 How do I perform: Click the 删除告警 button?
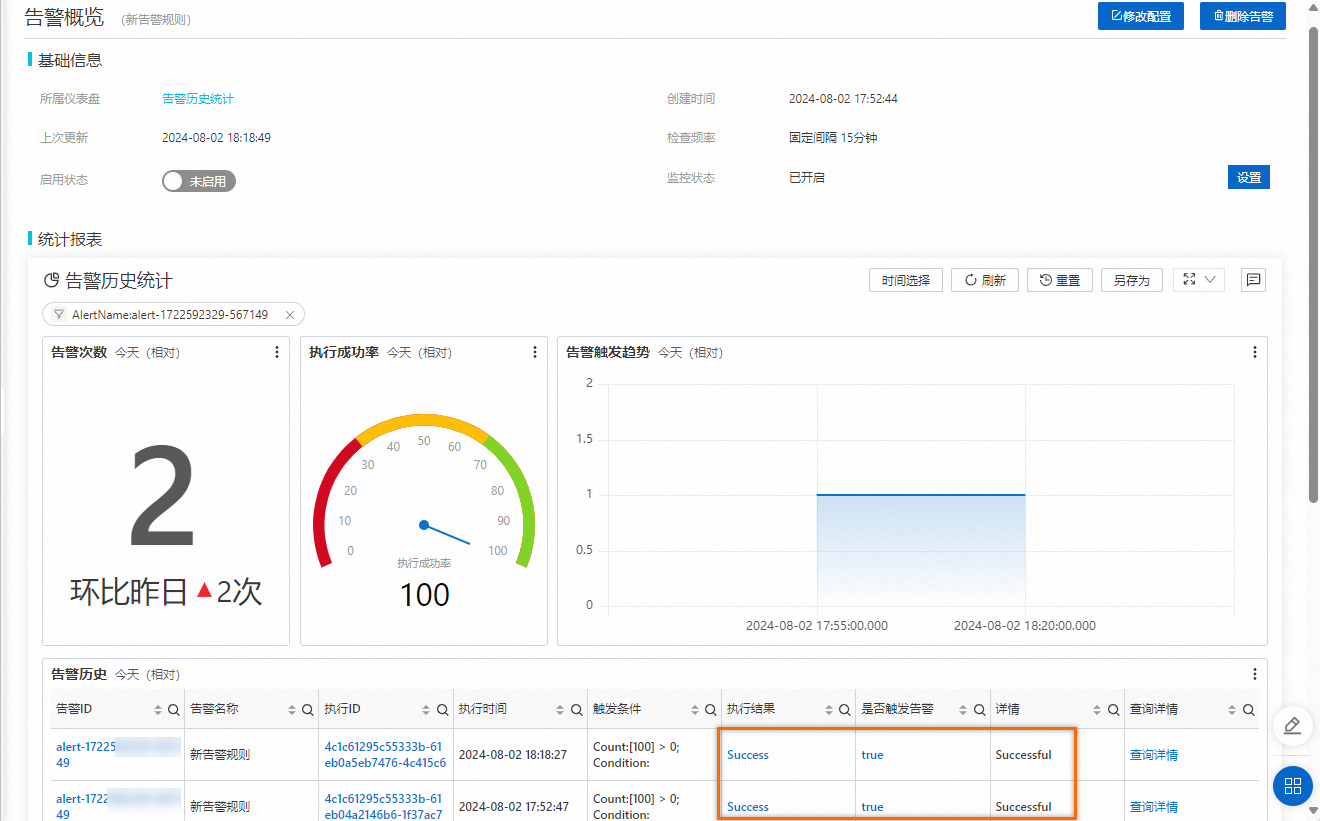[x=1243, y=16]
